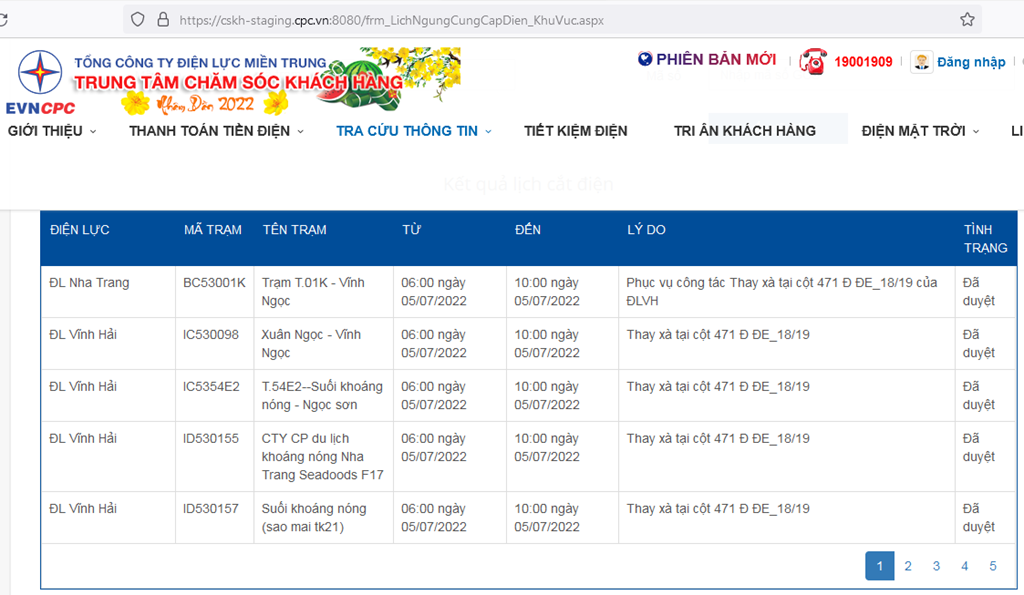Screen dimensions: 1024x595
Task: Click the padlock site info icon
Action: (x=162, y=19)
